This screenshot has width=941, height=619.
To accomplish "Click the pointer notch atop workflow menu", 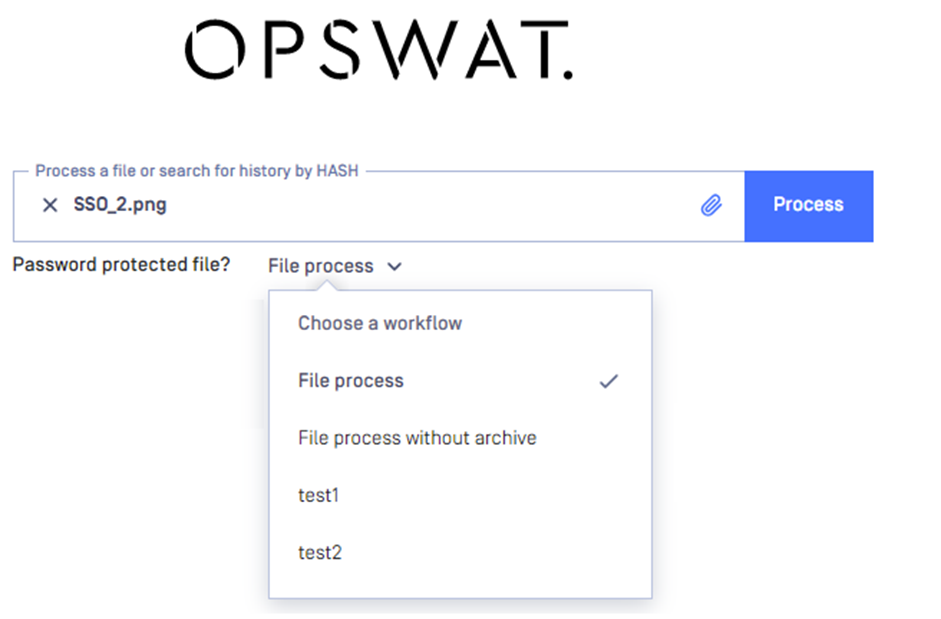I will point(328,287).
